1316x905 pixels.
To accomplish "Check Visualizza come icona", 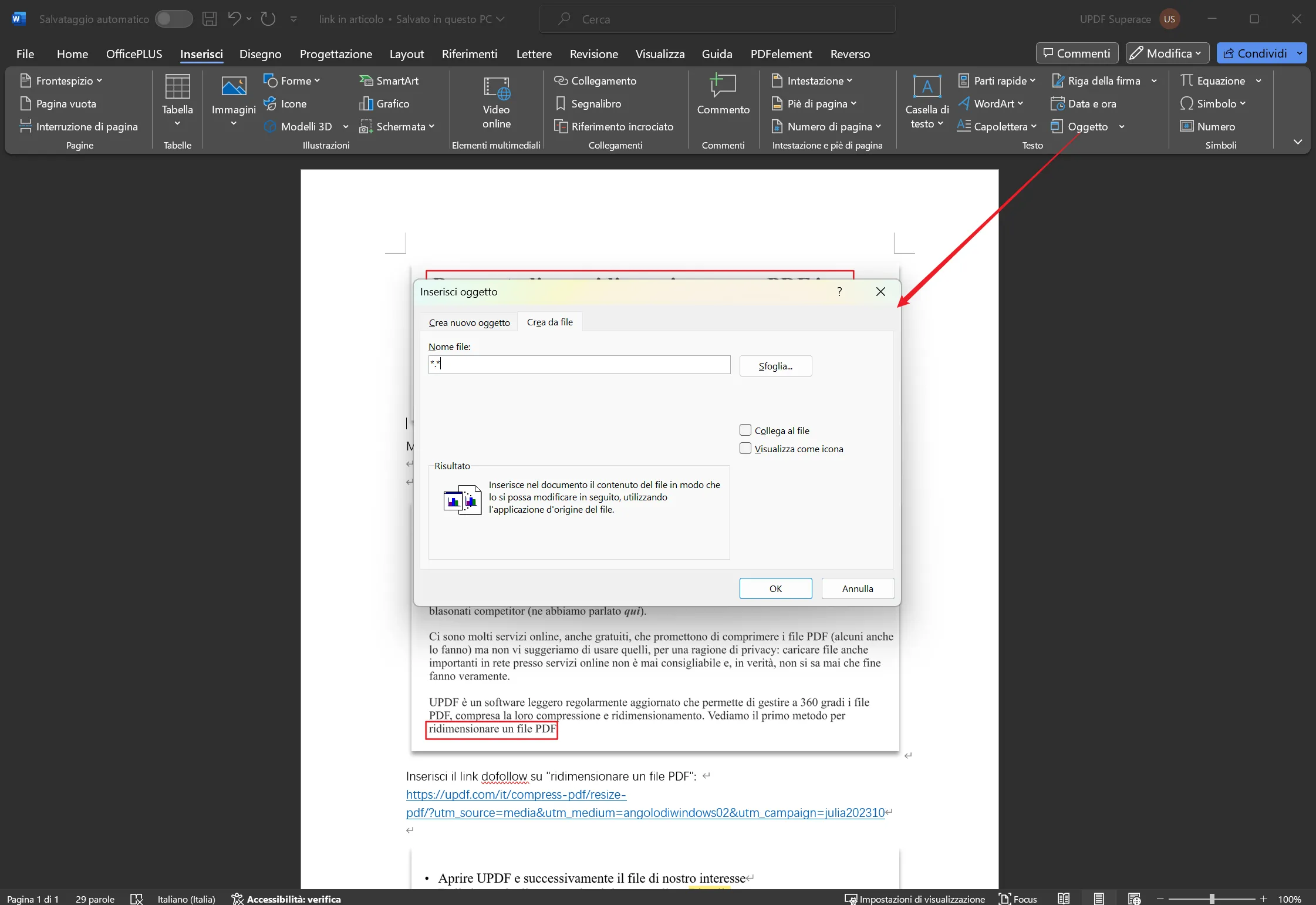I will tap(745, 448).
